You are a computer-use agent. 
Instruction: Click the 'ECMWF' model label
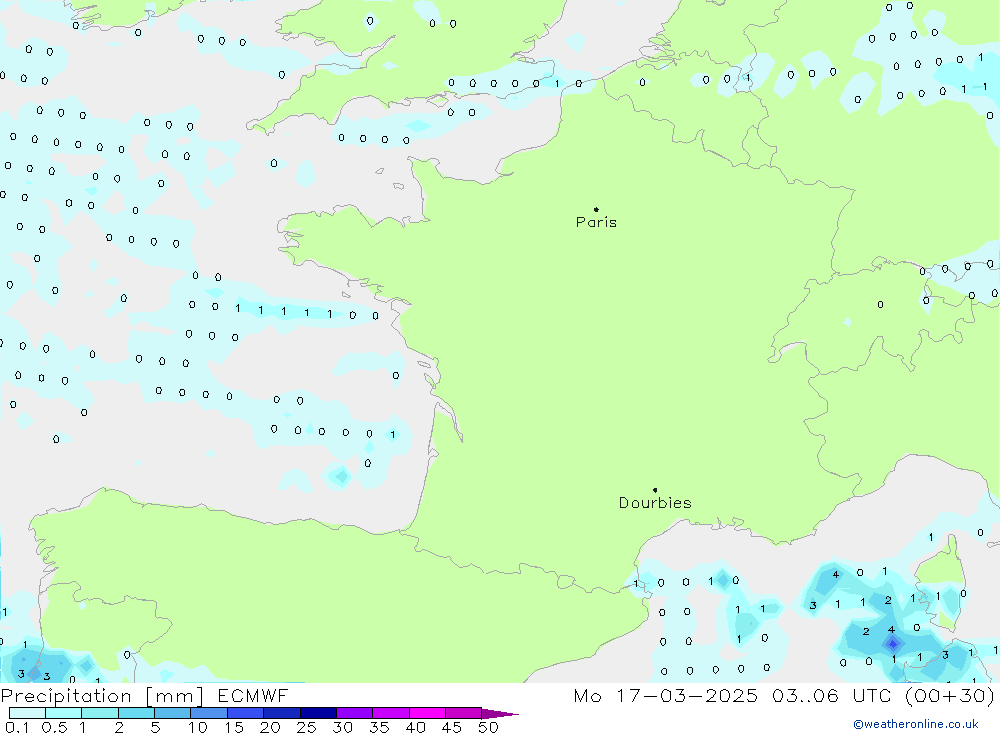(x=253, y=695)
